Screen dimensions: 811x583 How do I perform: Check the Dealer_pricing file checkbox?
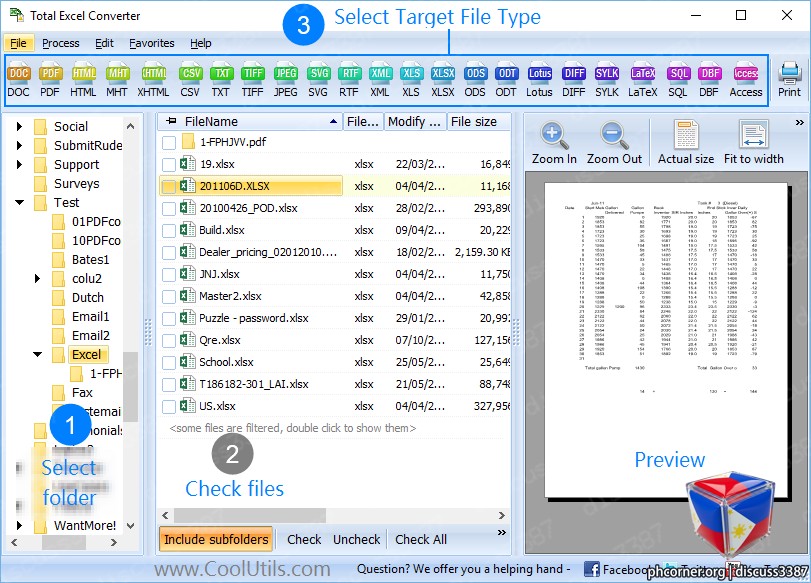coord(169,253)
